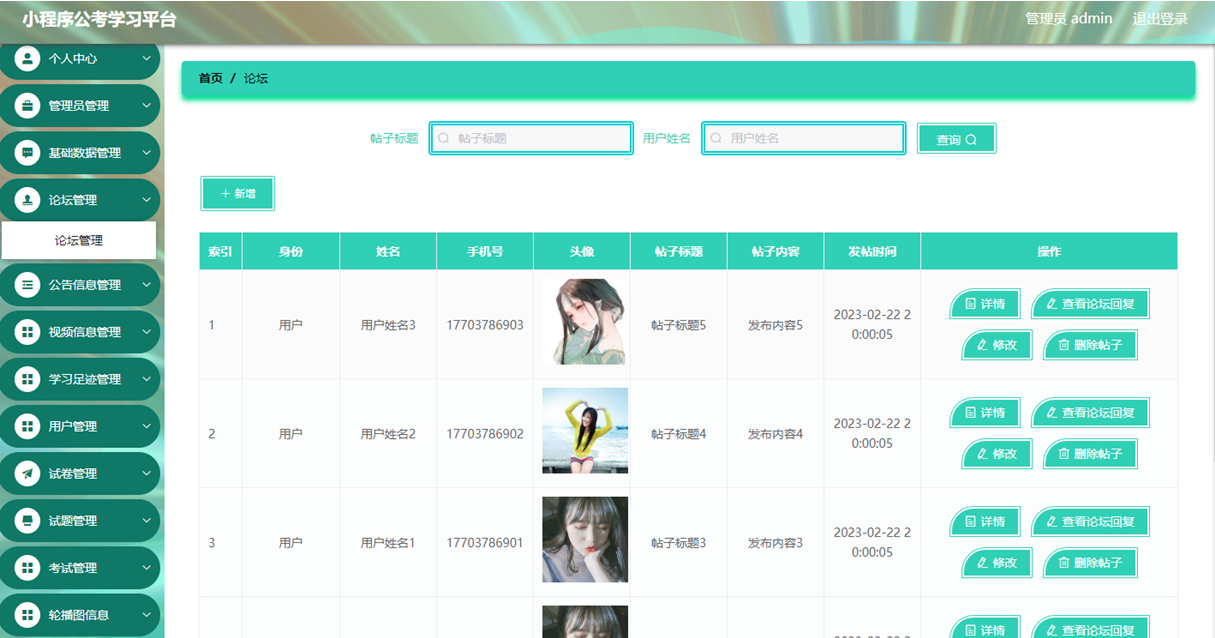Collapse 论坛管理 menu chevron
This screenshot has height=638, width=1215.
(146, 199)
